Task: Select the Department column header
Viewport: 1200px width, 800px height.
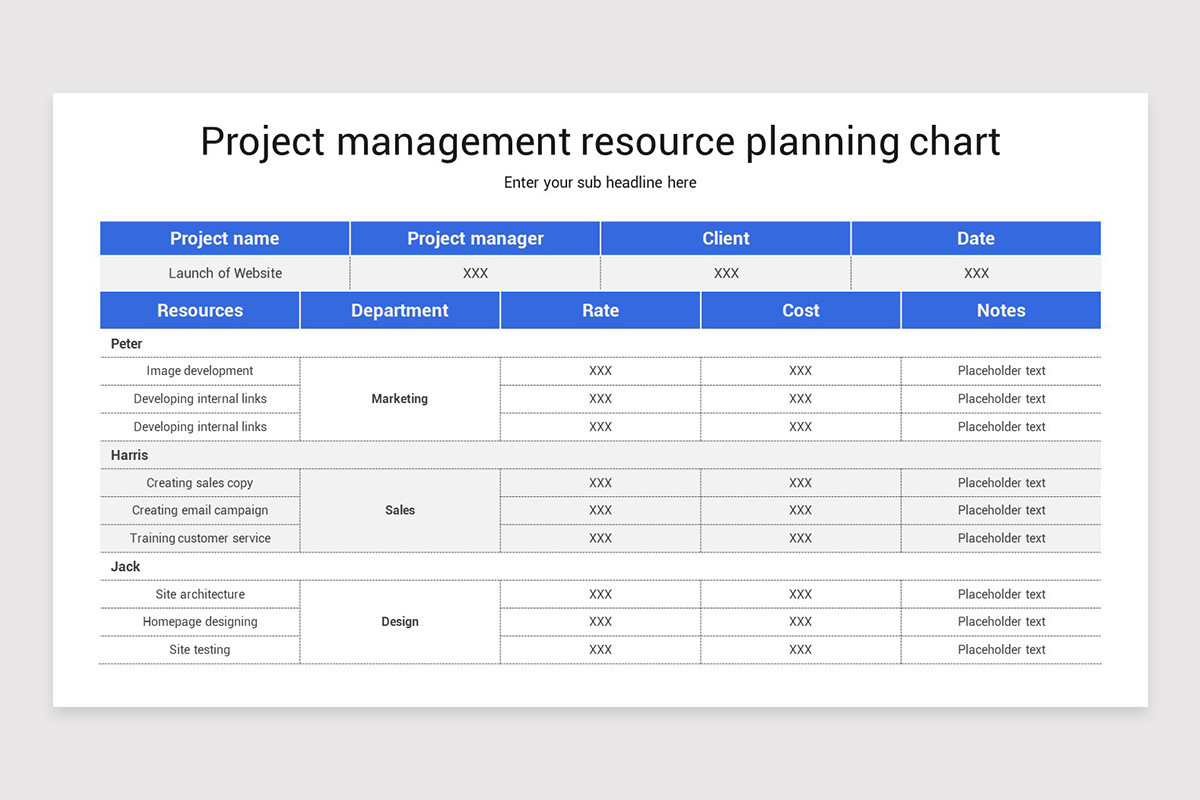Action: click(x=399, y=310)
